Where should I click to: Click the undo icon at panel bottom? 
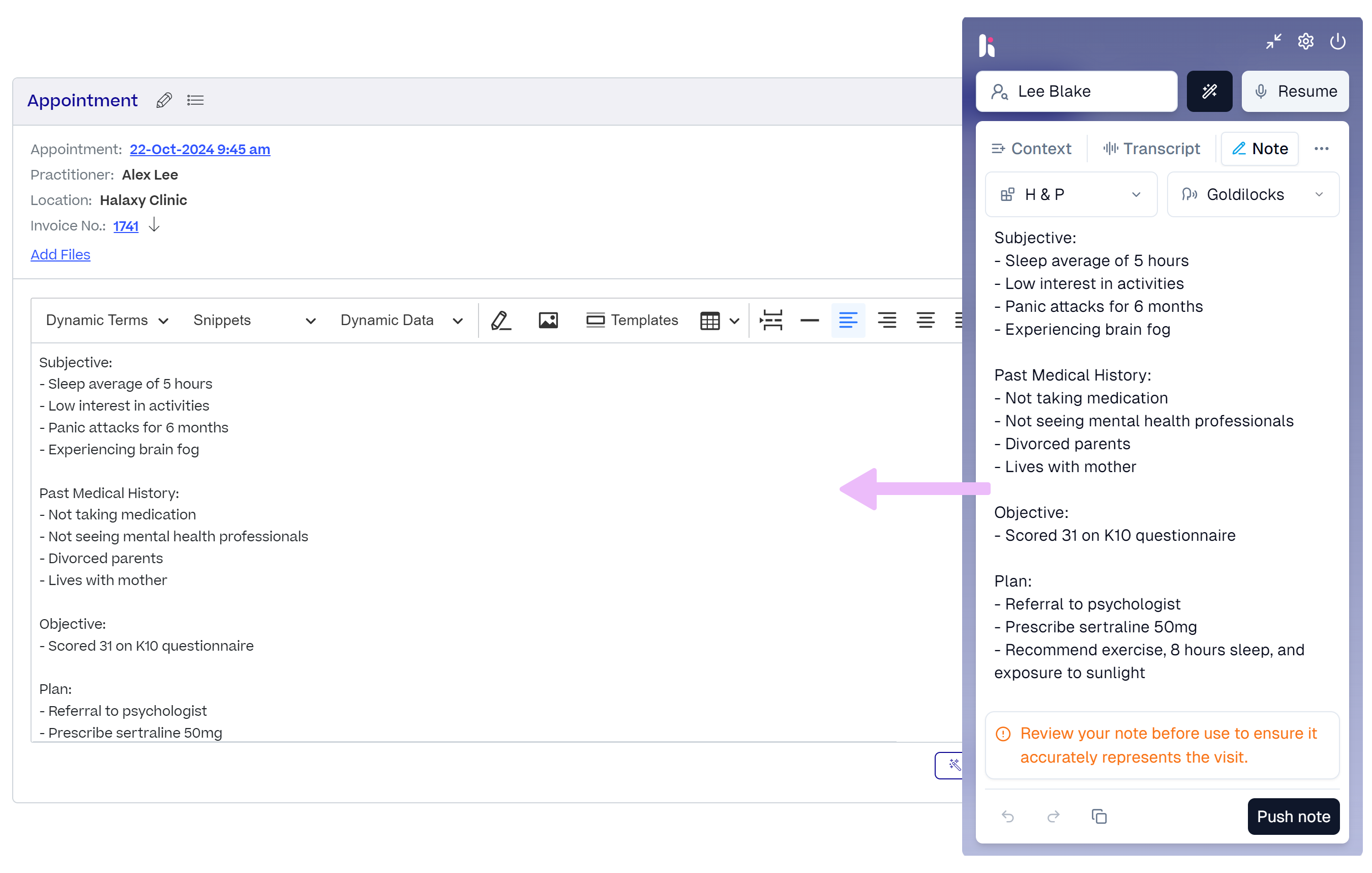(x=1008, y=816)
